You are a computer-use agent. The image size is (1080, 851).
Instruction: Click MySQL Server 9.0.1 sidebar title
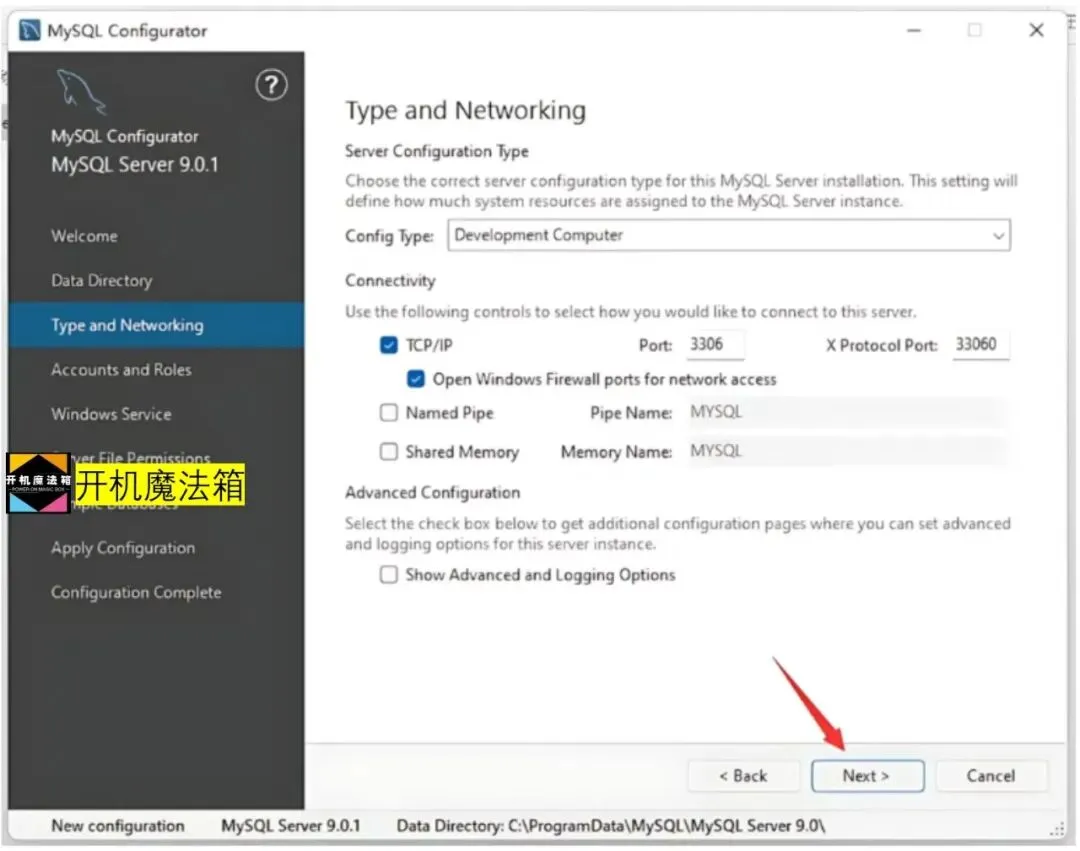(134, 165)
